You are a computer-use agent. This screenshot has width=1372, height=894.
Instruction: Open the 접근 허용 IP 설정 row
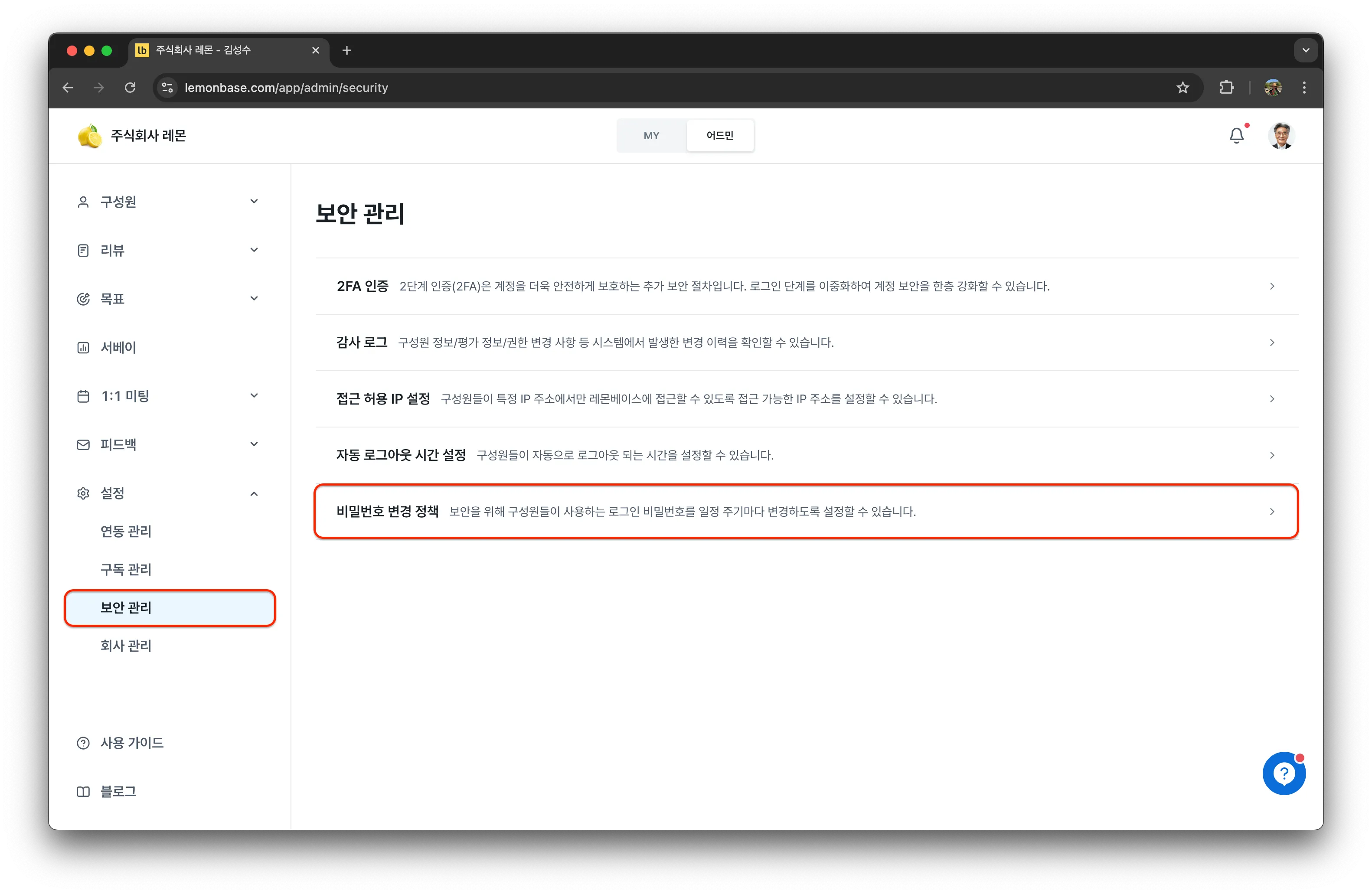807,399
